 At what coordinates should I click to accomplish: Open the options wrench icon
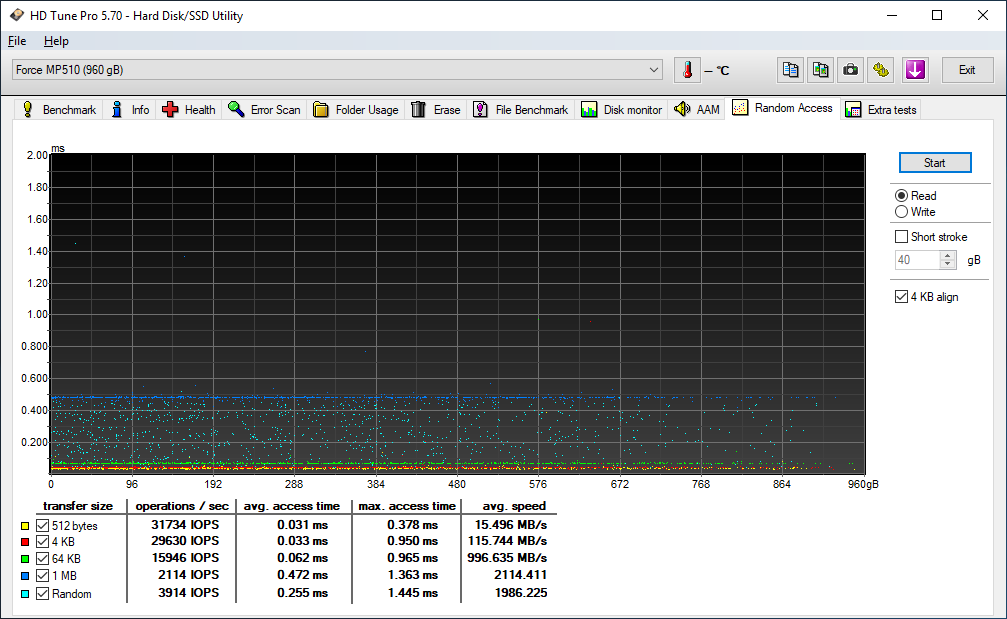pyautogui.click(x=880, y=70)
